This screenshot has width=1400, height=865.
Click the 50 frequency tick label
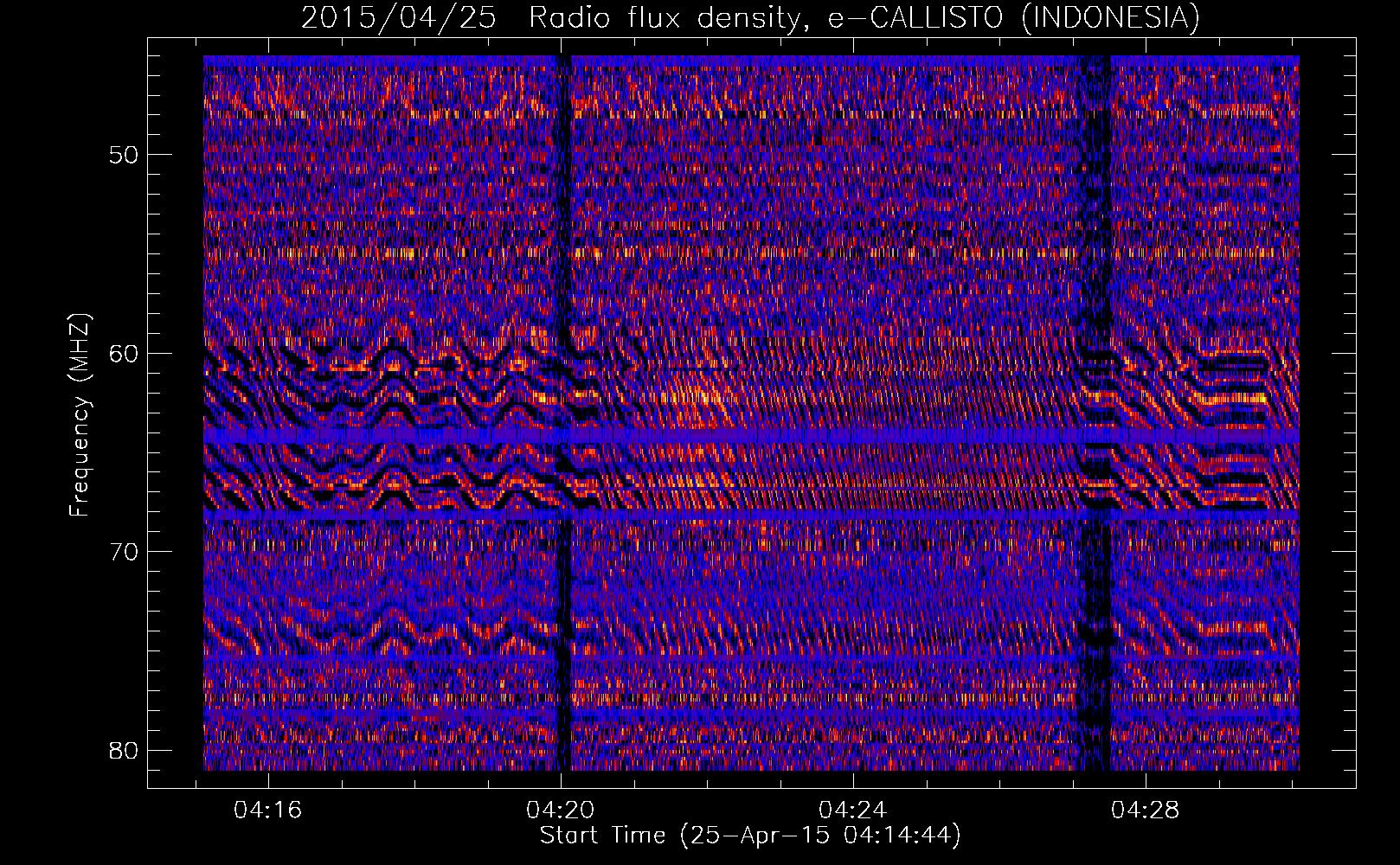click(124, 156)
